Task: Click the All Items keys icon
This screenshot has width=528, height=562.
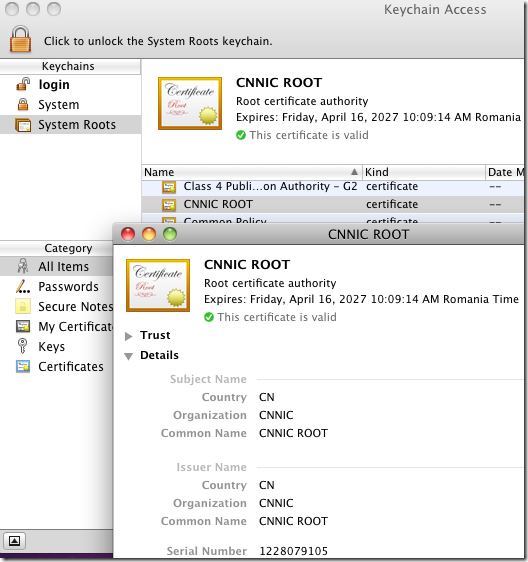Action: click(23, 266)
